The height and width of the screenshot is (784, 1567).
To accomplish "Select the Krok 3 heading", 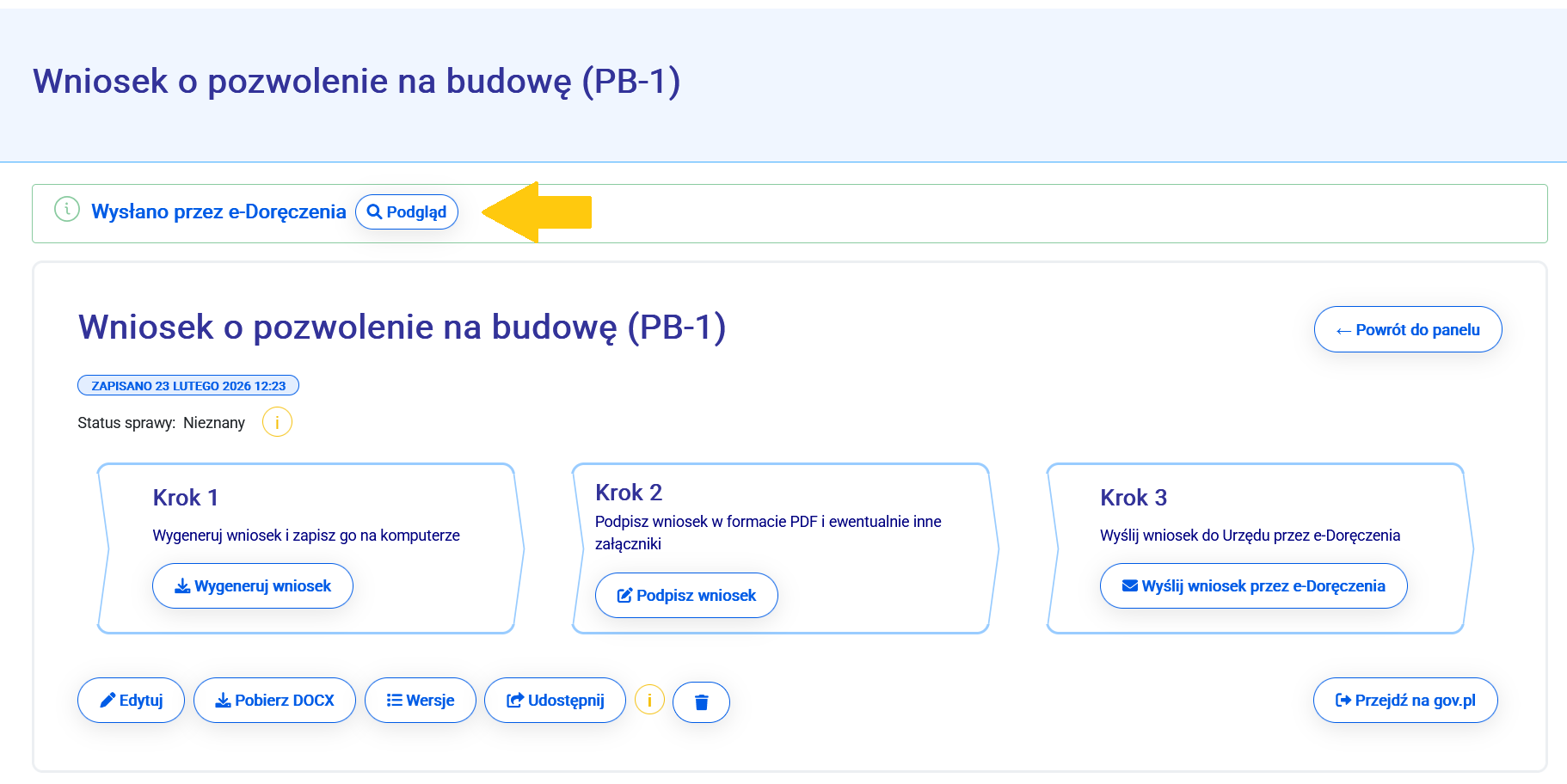I will (1134, 498).
